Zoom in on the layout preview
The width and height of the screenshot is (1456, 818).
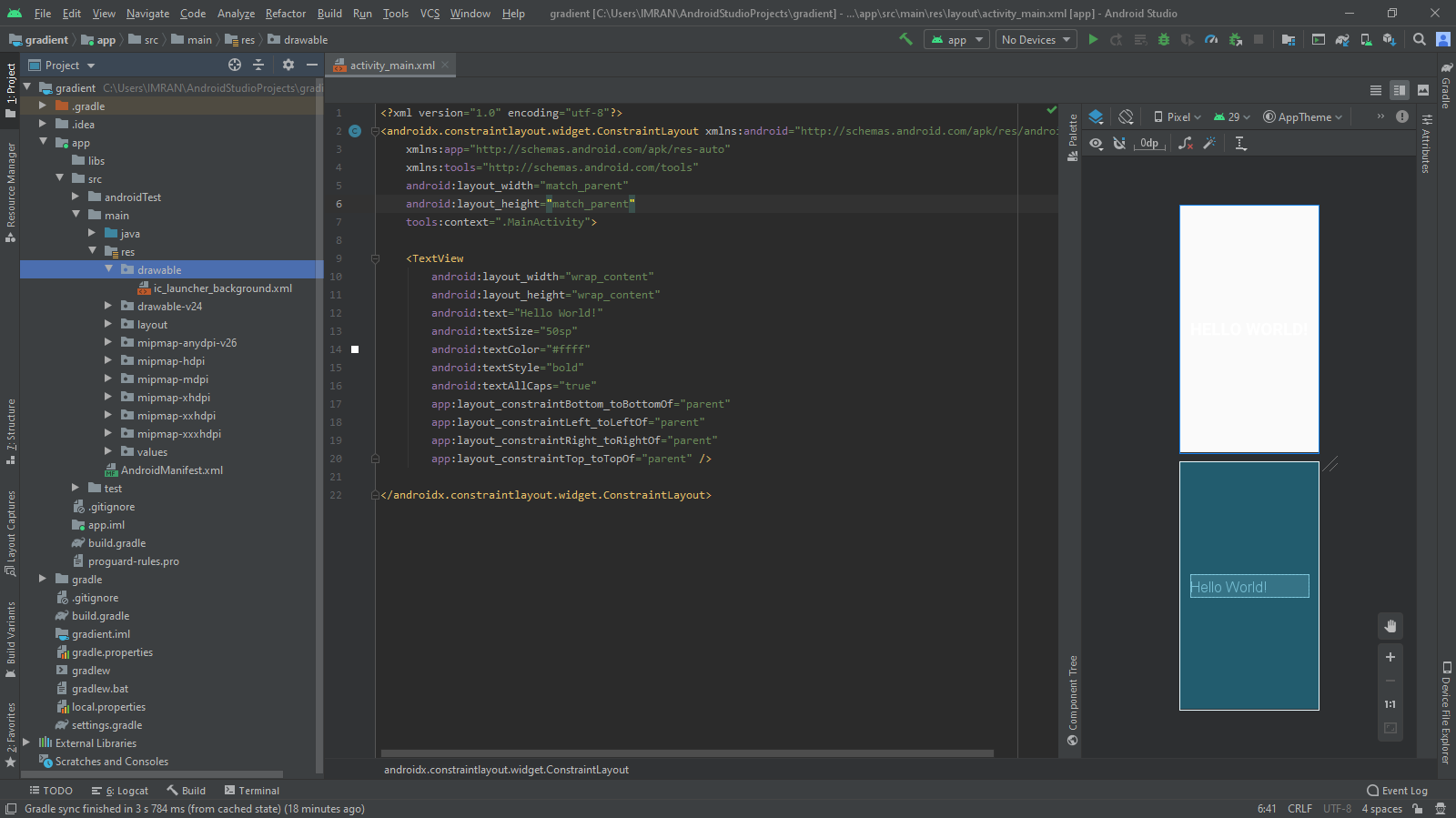[x=1390, y=657]
